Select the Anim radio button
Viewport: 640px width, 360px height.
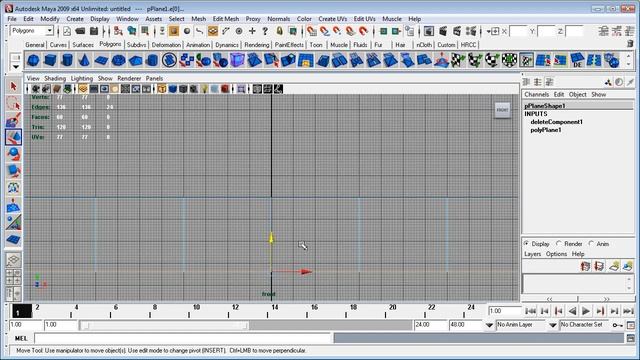[591, 243]
